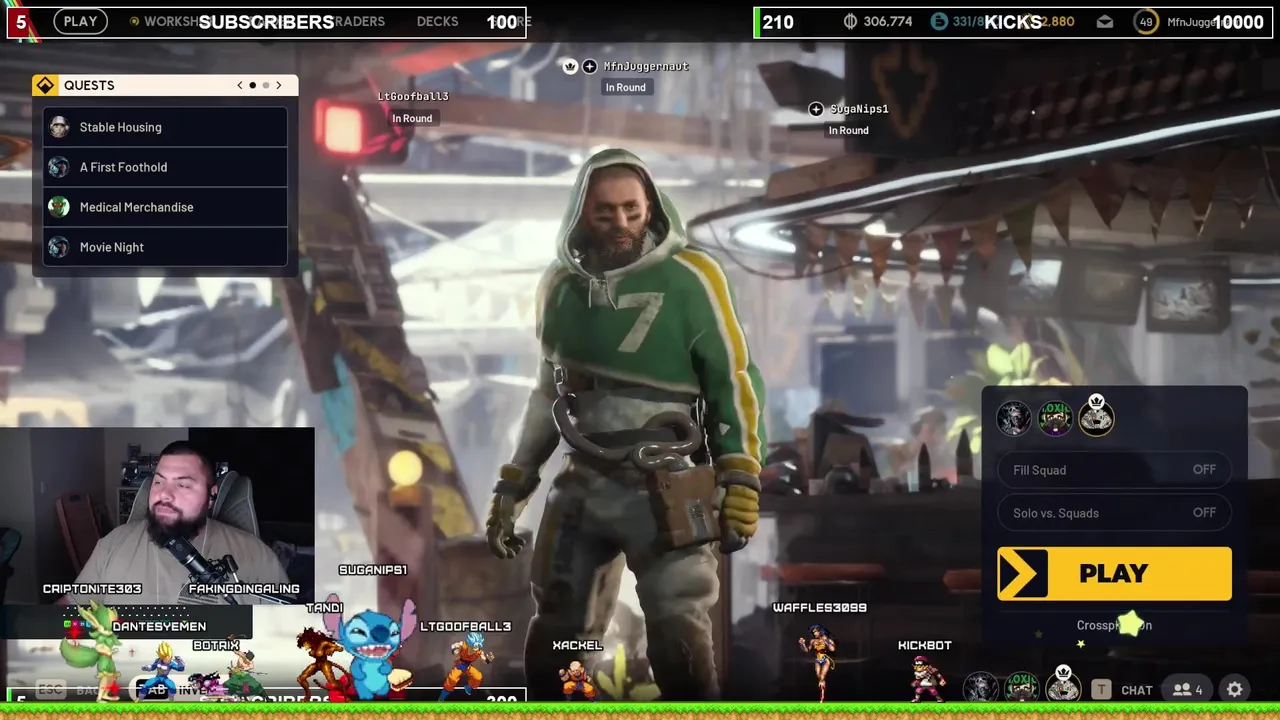Click the QUESTS panel diamond icon
This screenshot has width=1280, height=720.
click(45, 85)
